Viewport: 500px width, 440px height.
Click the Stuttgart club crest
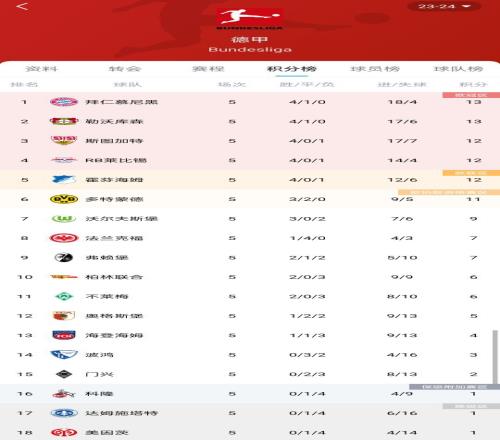pos(64,140)
